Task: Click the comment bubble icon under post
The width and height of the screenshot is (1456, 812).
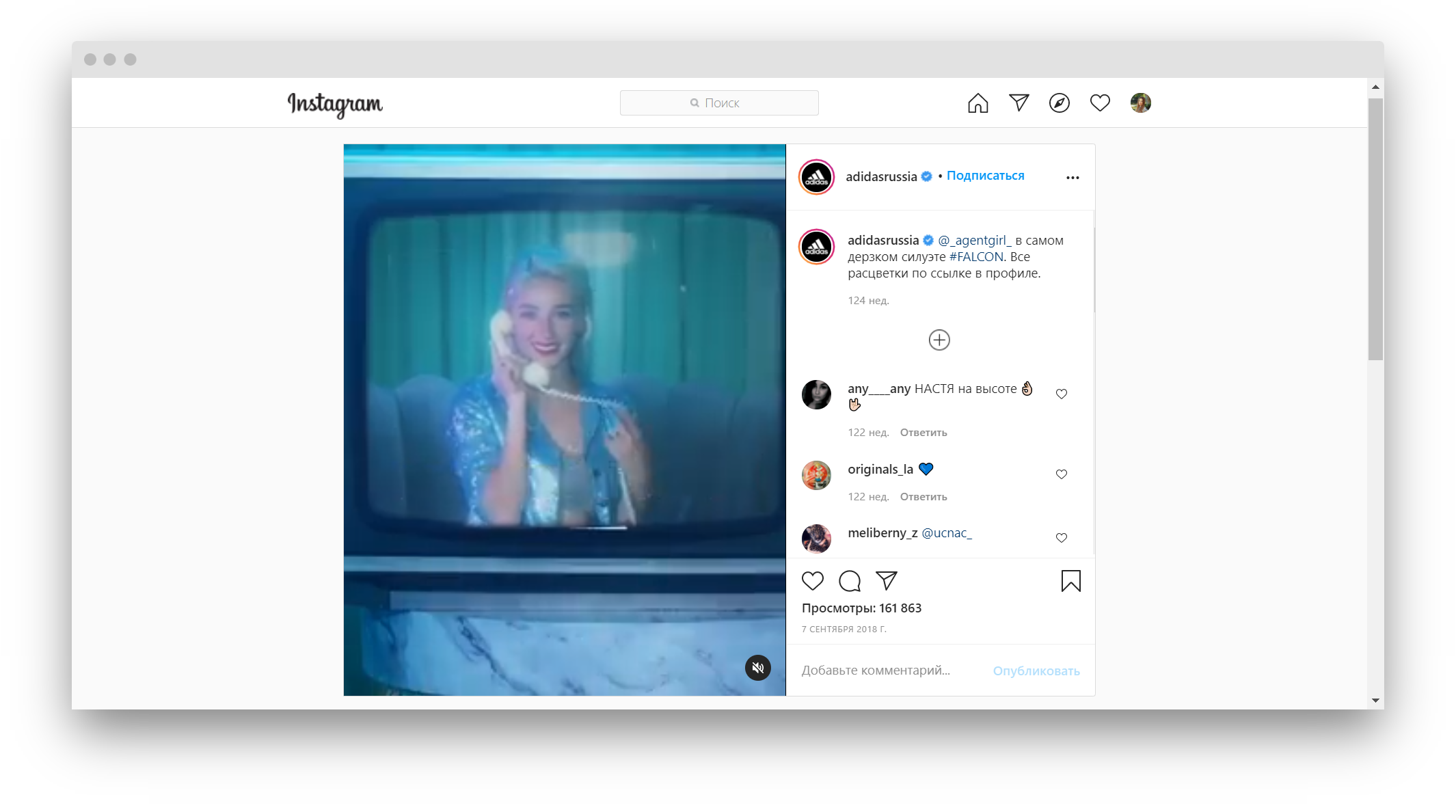Action: pyautogui.click(x=849, y=581)
